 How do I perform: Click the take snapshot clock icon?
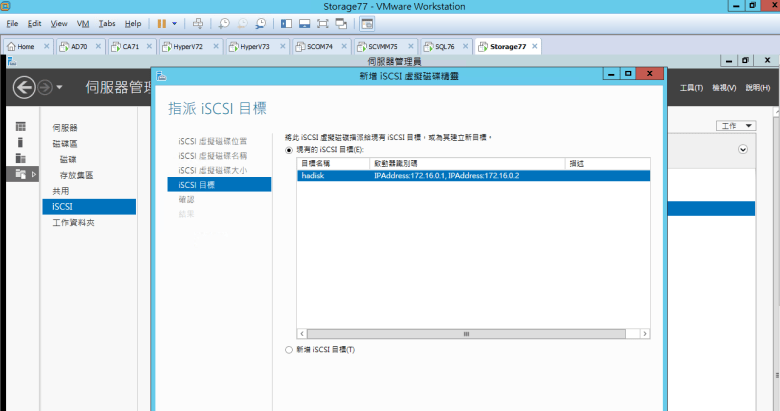[225, 23]
